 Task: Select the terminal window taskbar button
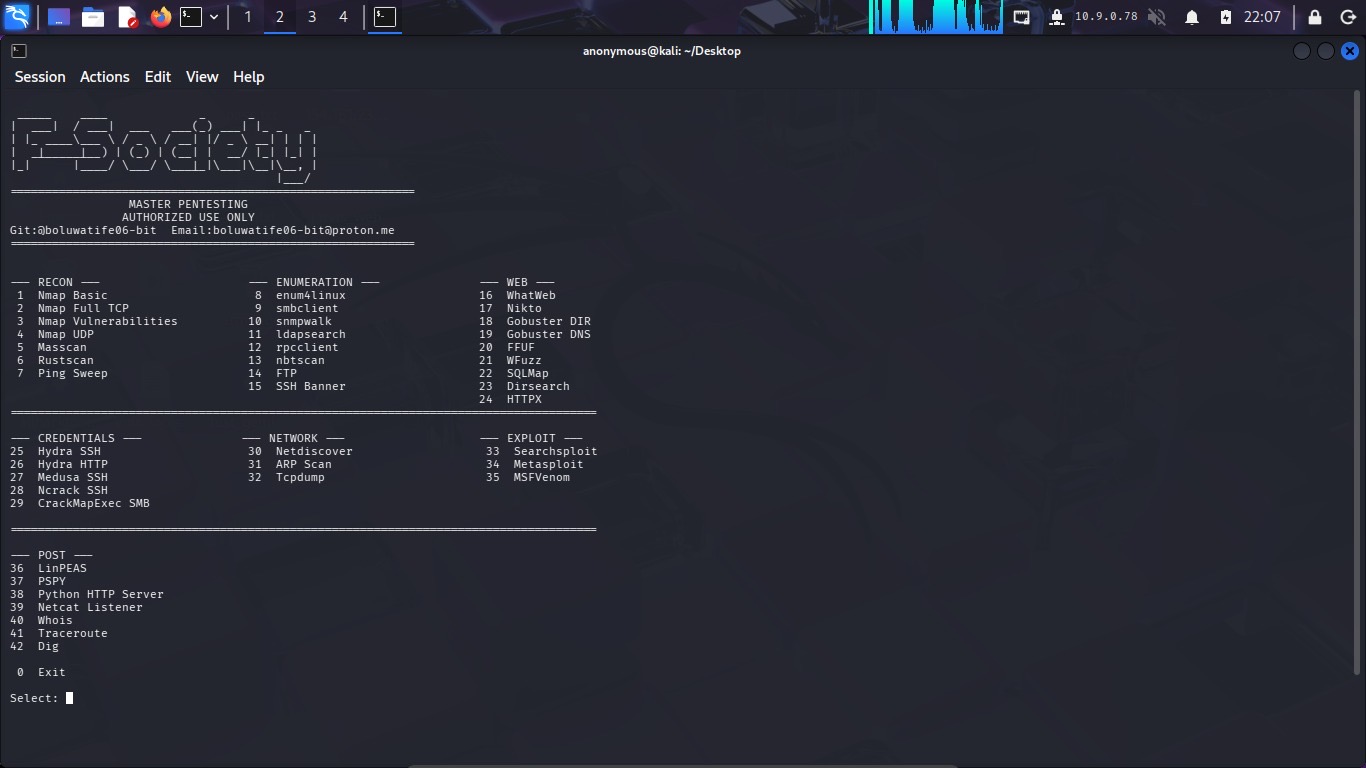coord(385,17)
